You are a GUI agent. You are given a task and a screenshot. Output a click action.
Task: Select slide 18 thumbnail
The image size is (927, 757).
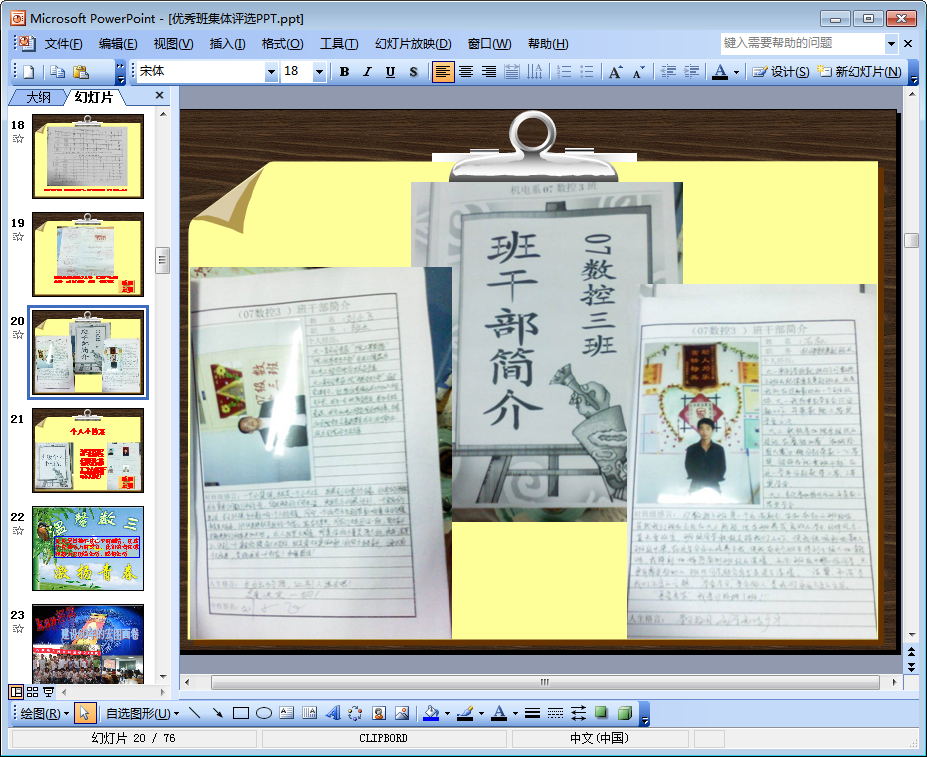(88, 156)
